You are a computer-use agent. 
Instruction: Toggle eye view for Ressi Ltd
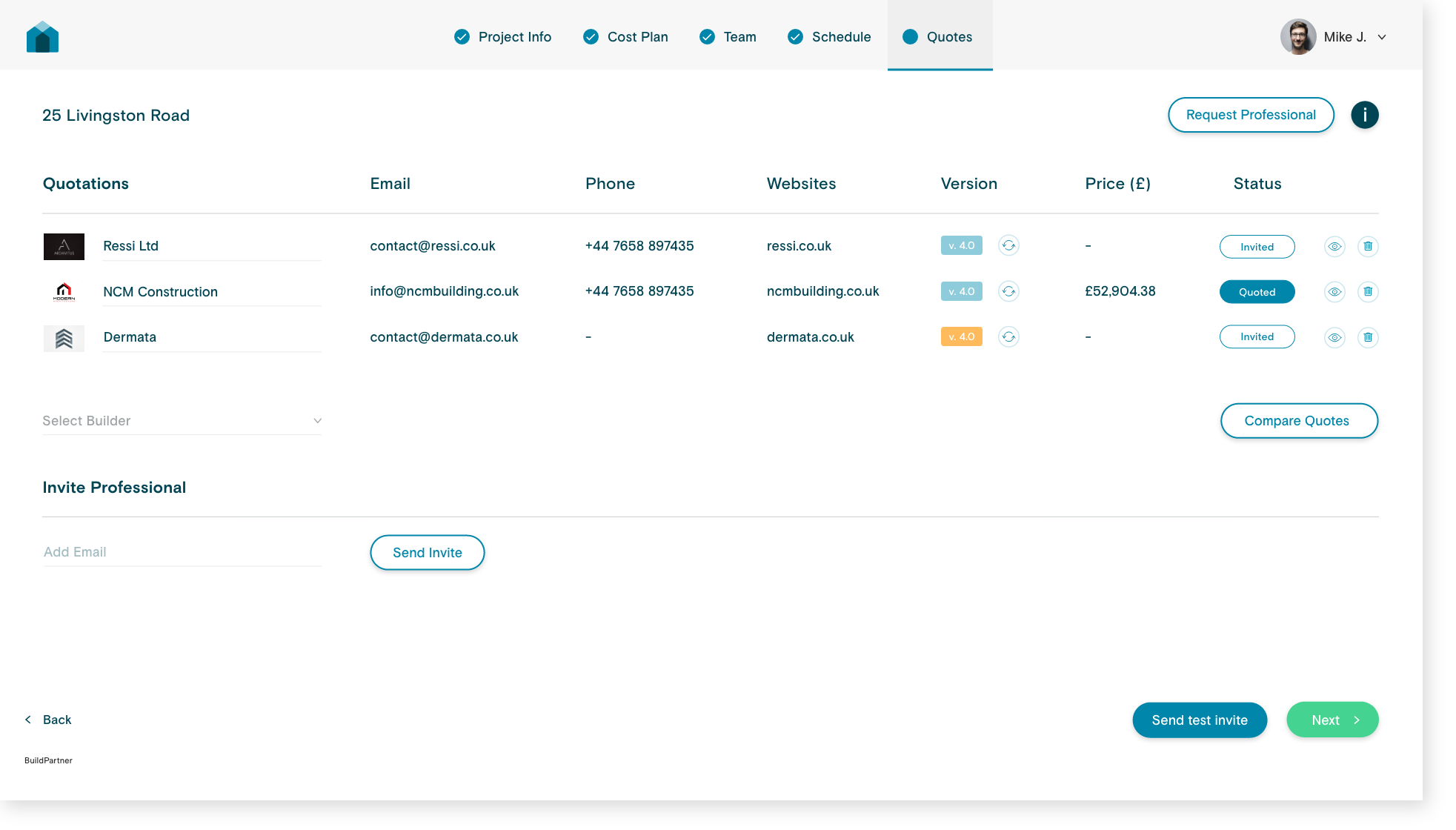click(1334, 246)
